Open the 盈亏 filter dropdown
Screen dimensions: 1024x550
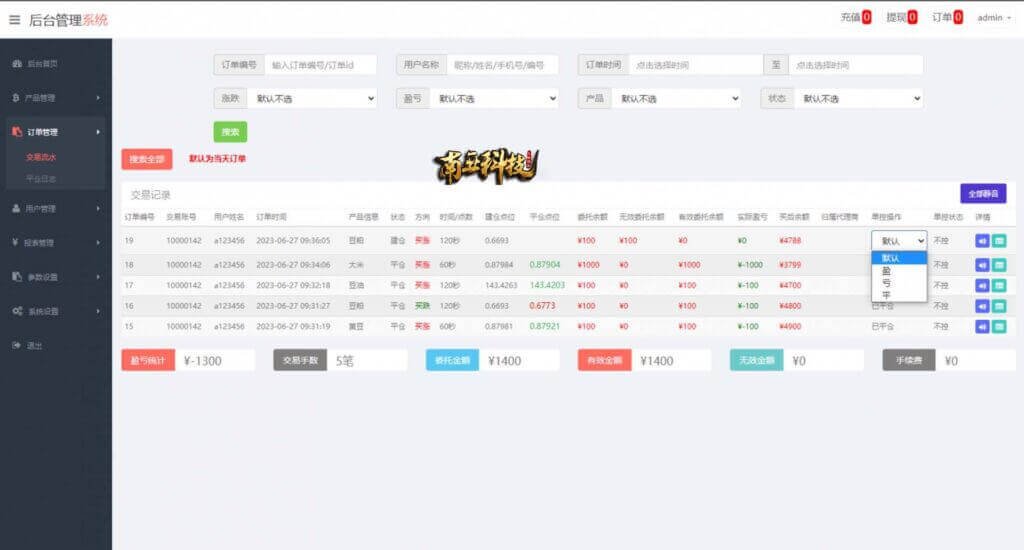[494, 99]
